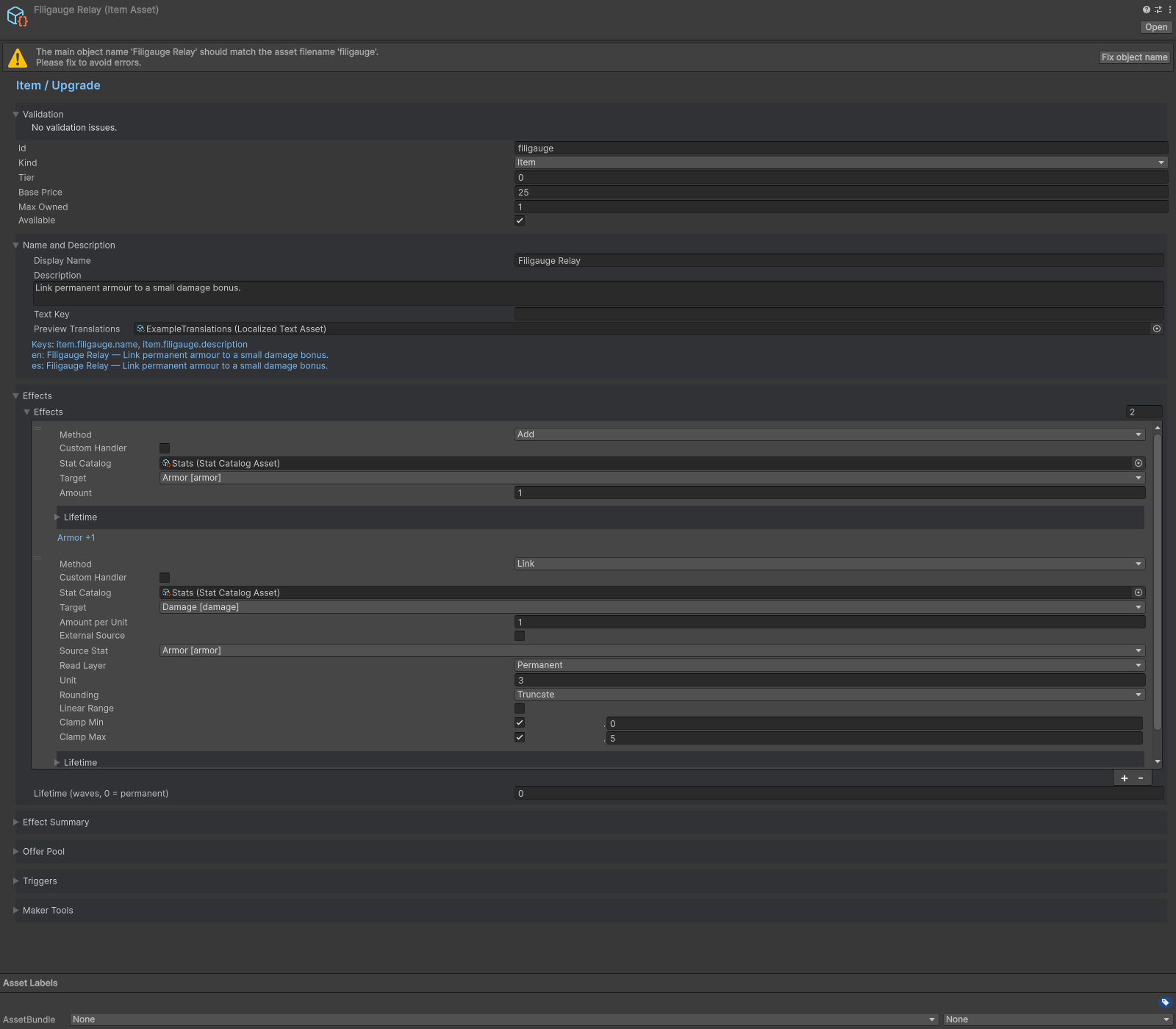Open the AssetBundle name dropdown
The image size is (1176, 1029).
pos(504,1019)
